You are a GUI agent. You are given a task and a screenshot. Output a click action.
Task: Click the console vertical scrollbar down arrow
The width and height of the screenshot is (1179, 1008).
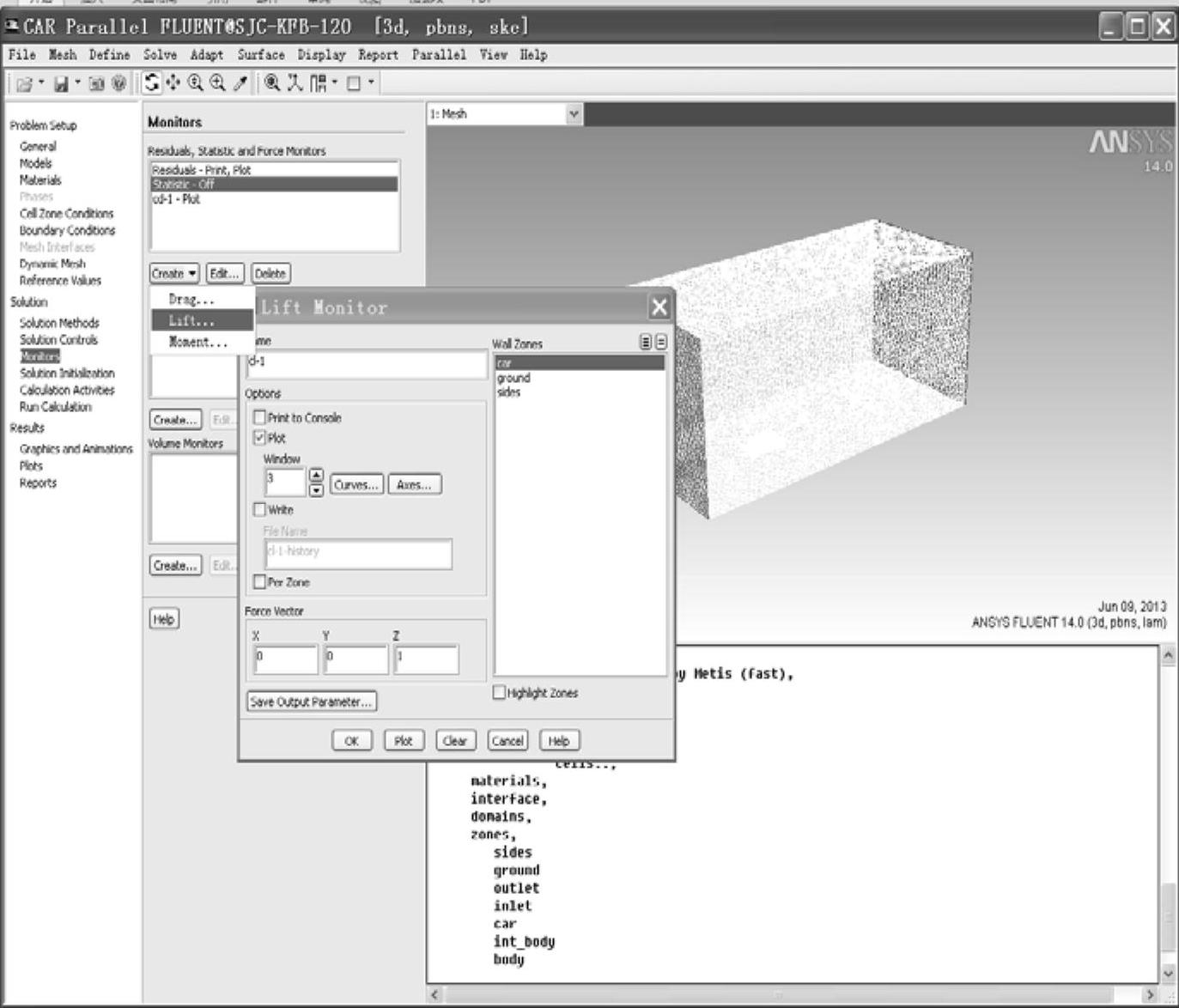tap(1168, 974)
